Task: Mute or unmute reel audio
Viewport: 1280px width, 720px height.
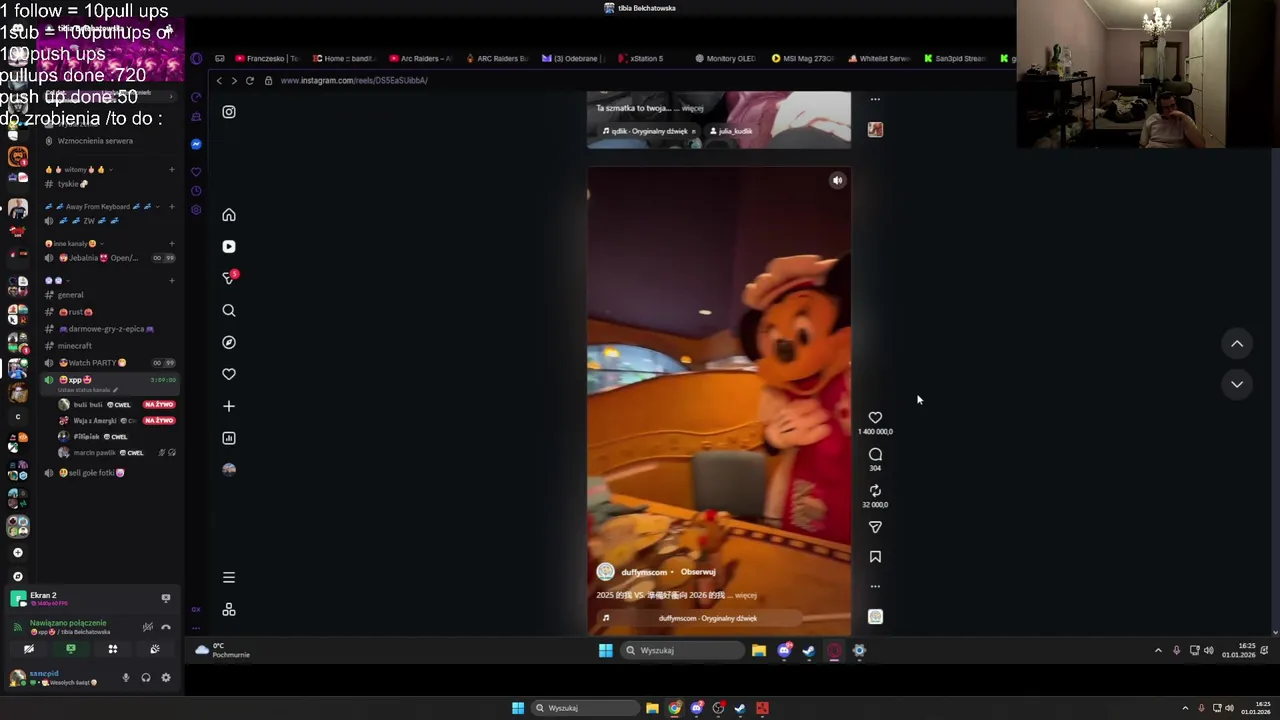Action: pos(838,180)
